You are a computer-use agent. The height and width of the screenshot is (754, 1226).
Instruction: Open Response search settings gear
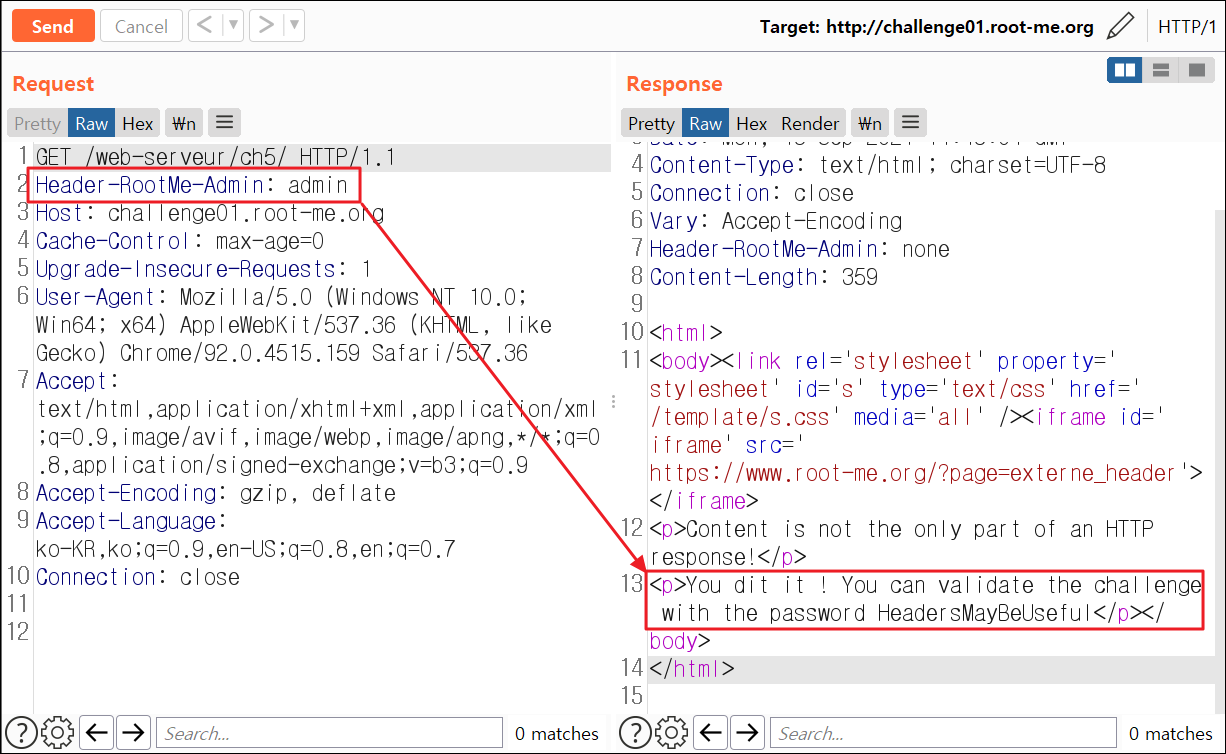click(672, 733)
